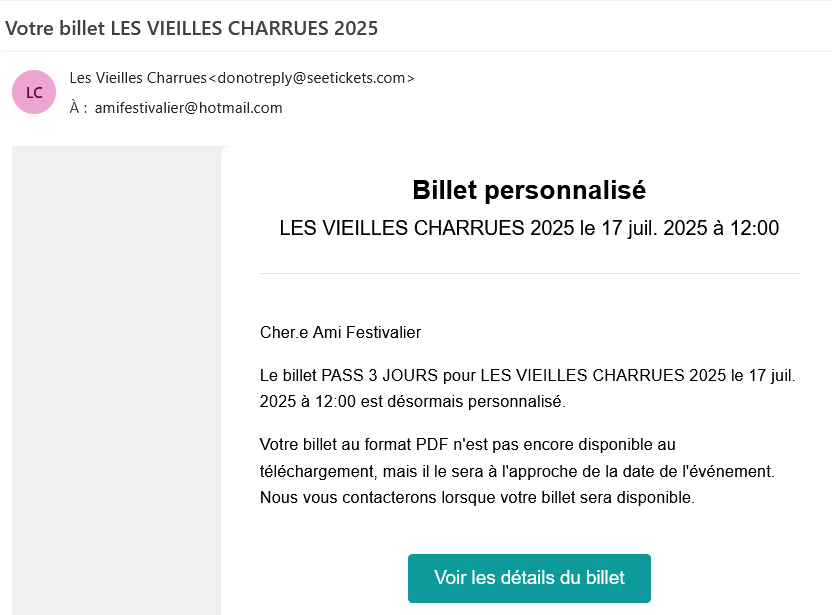Click the line starting with 'téléchargement, mais il'

coord(517,471)
